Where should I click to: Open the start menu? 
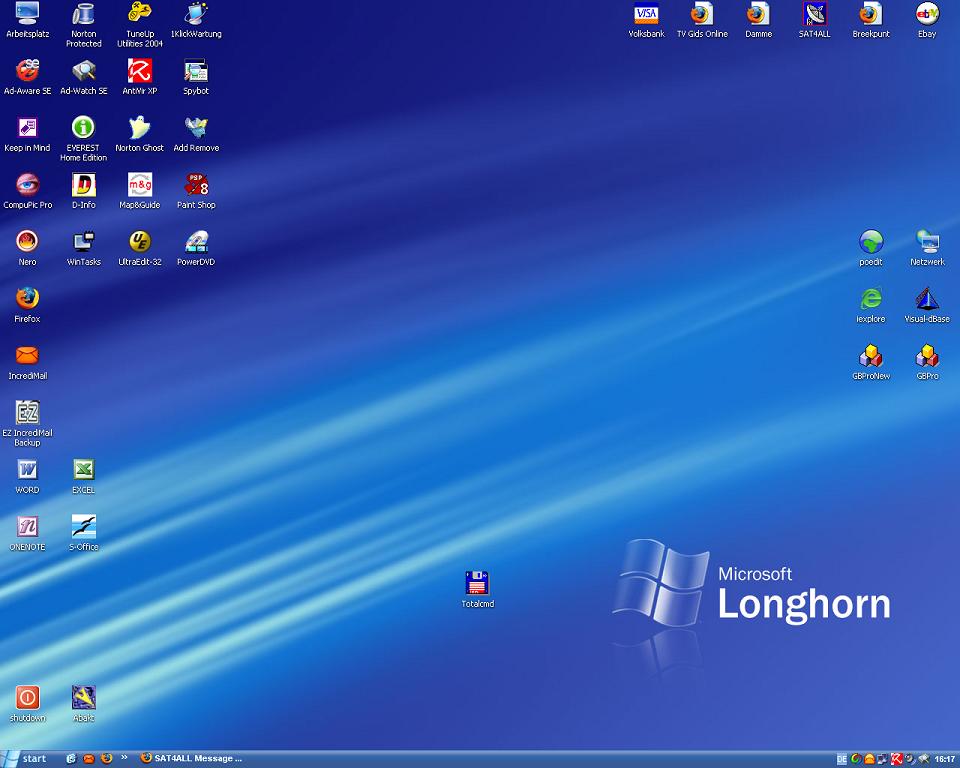pyautogui.click(x=26, y=759)
